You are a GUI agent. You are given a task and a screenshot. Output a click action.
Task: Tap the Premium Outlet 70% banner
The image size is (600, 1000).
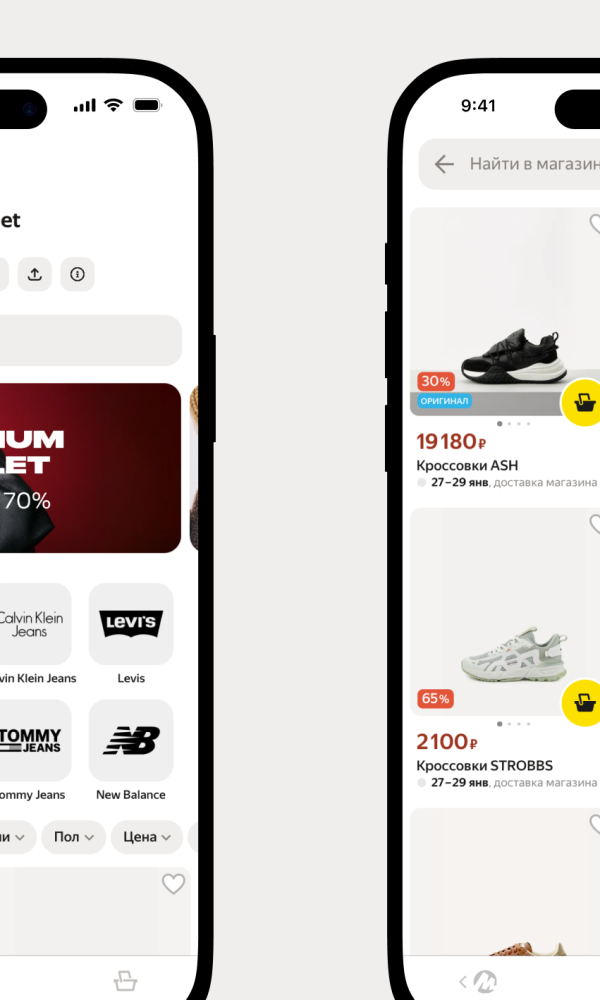(x=90, y=468)
